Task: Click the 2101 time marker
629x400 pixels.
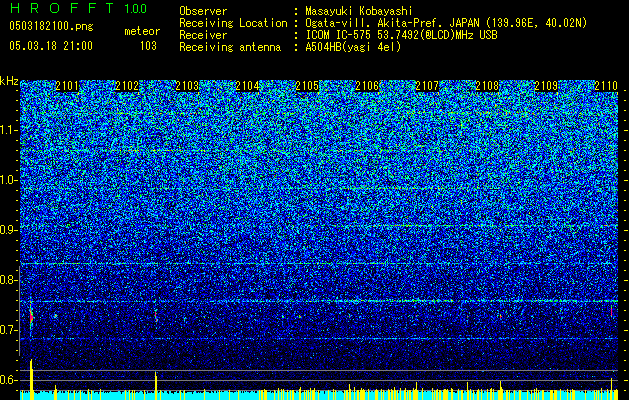Action: pos(67,86)
